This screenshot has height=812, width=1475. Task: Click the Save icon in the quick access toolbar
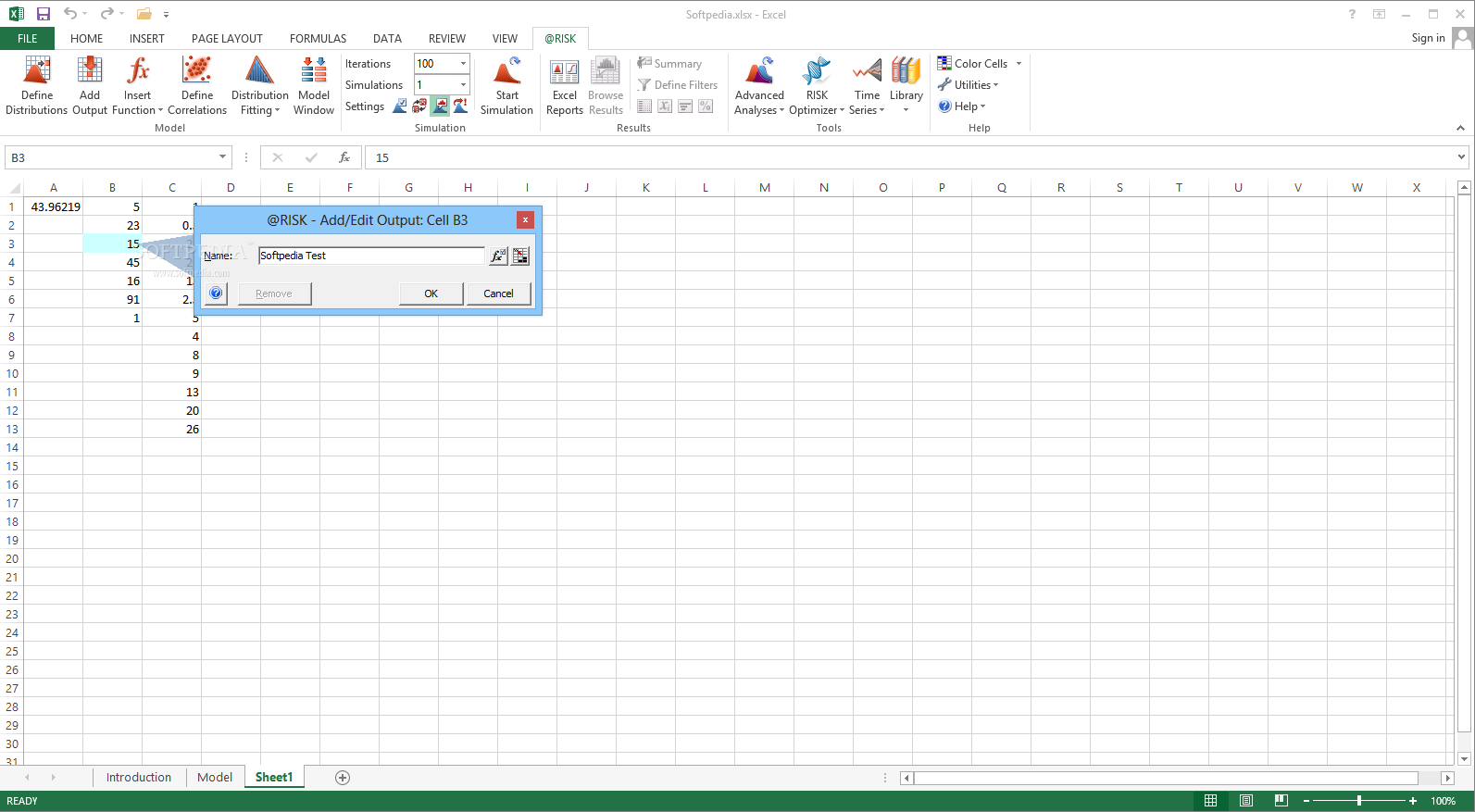(x=44, y=14)
